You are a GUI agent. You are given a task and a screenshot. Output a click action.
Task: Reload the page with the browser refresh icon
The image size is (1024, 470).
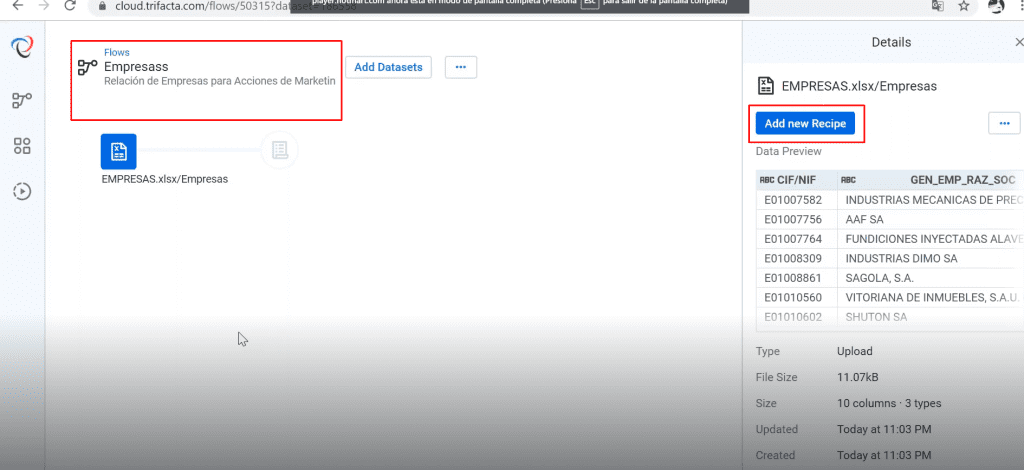[x=70, y=6]
